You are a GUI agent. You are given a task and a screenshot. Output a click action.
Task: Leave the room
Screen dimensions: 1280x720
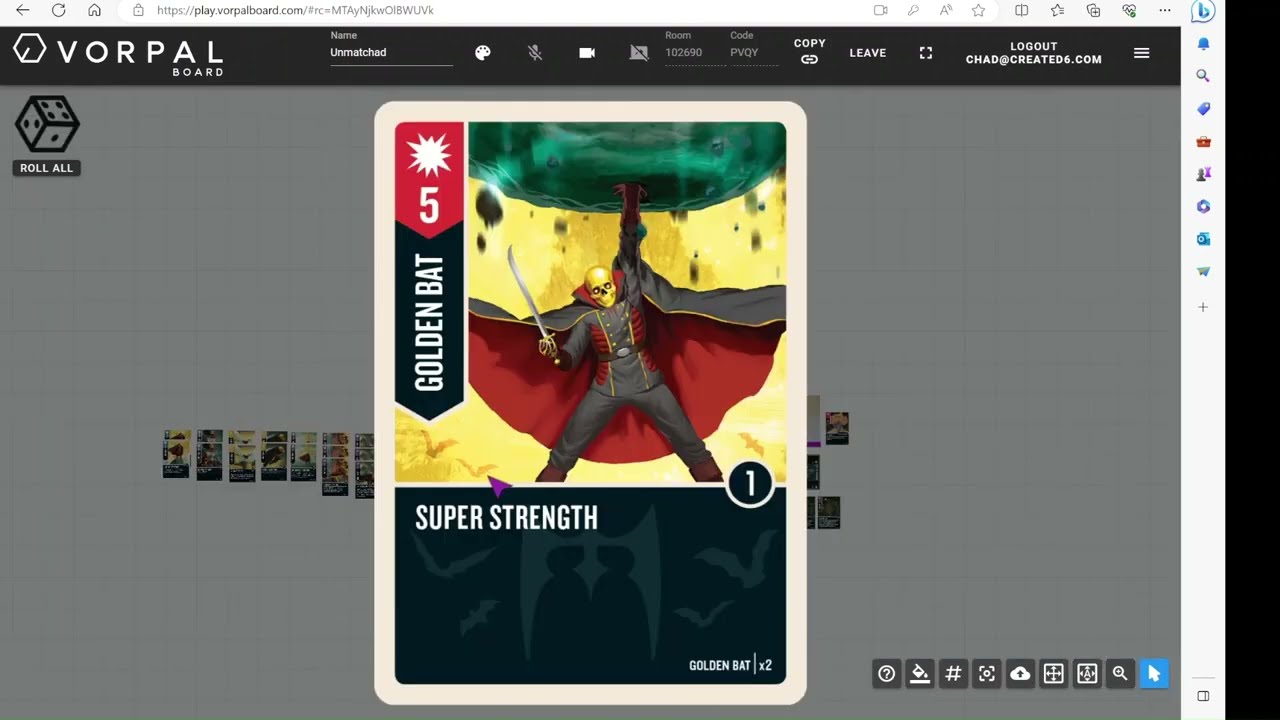(868, 53)
